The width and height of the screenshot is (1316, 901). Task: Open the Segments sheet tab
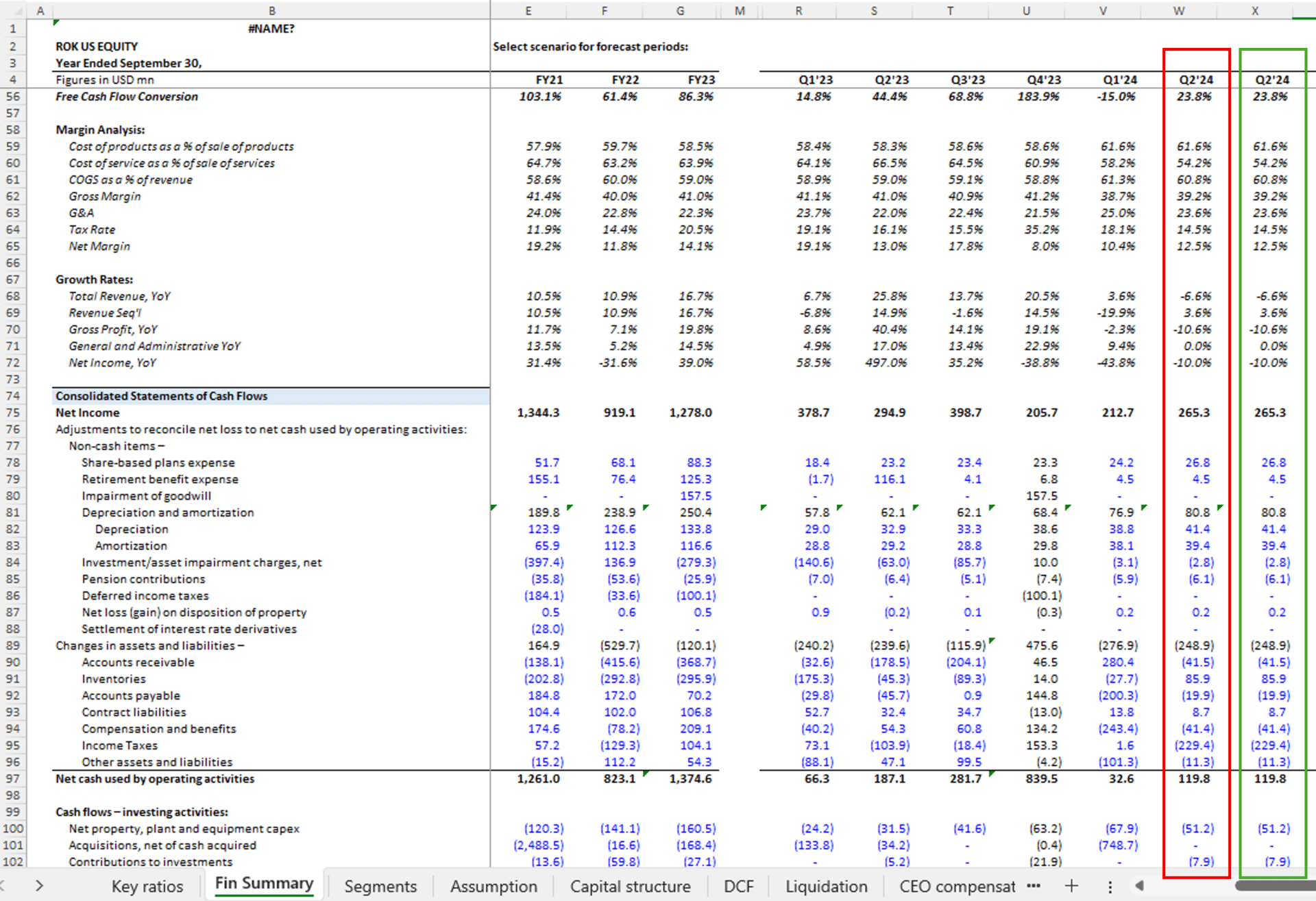click(380, 887)
